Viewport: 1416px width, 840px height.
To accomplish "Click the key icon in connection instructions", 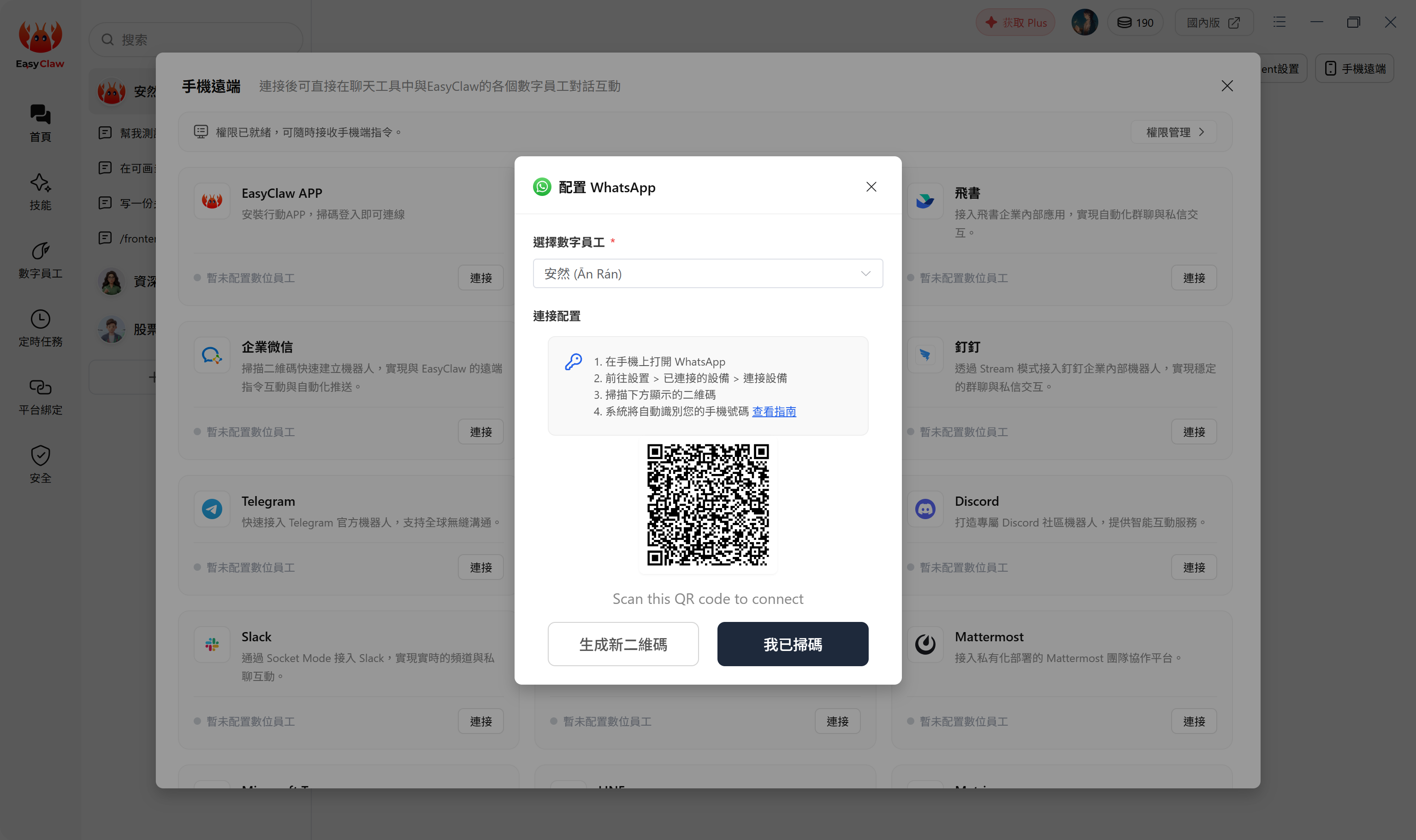I will (x=573, y=362).
